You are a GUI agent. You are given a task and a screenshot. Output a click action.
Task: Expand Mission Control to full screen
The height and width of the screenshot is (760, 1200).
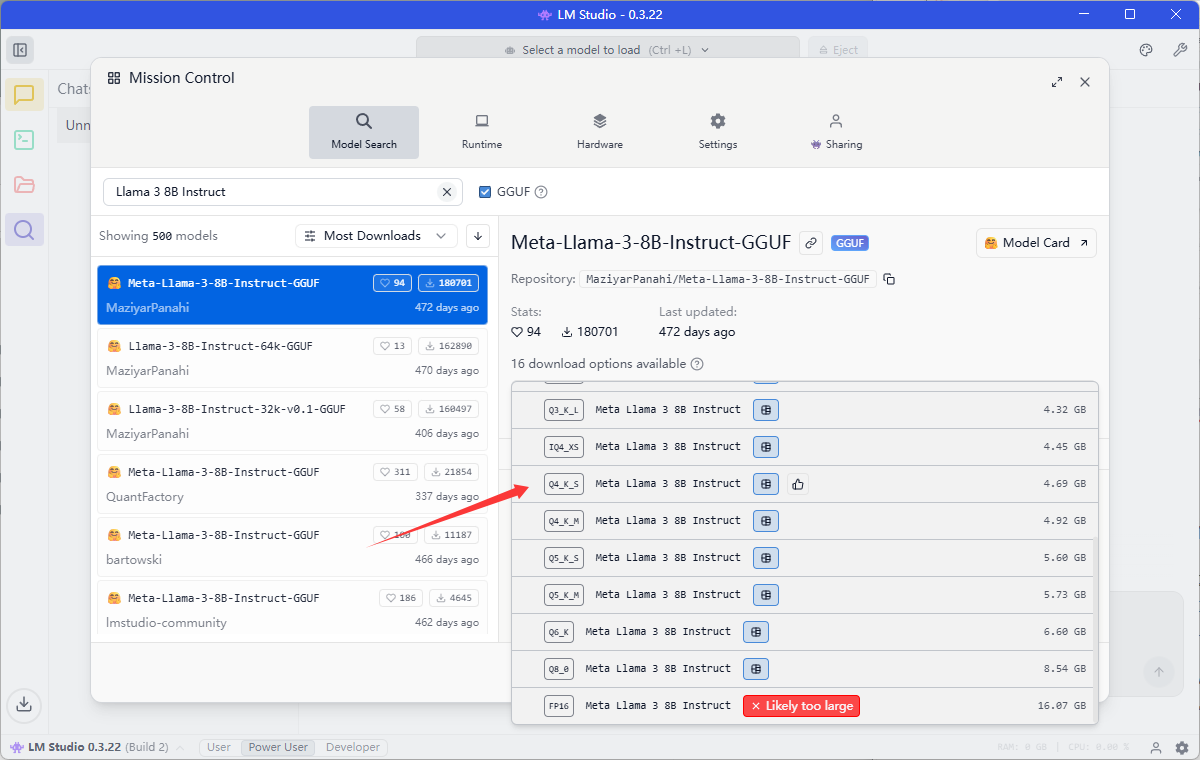click(1057, 82)
